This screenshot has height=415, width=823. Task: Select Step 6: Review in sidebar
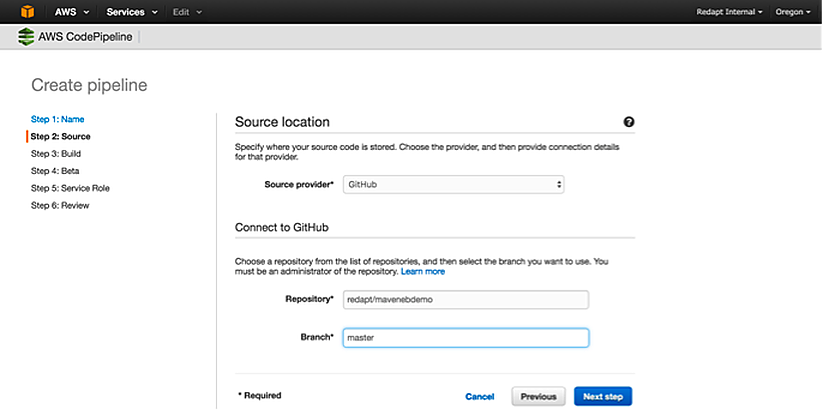(x=60, y=205)
